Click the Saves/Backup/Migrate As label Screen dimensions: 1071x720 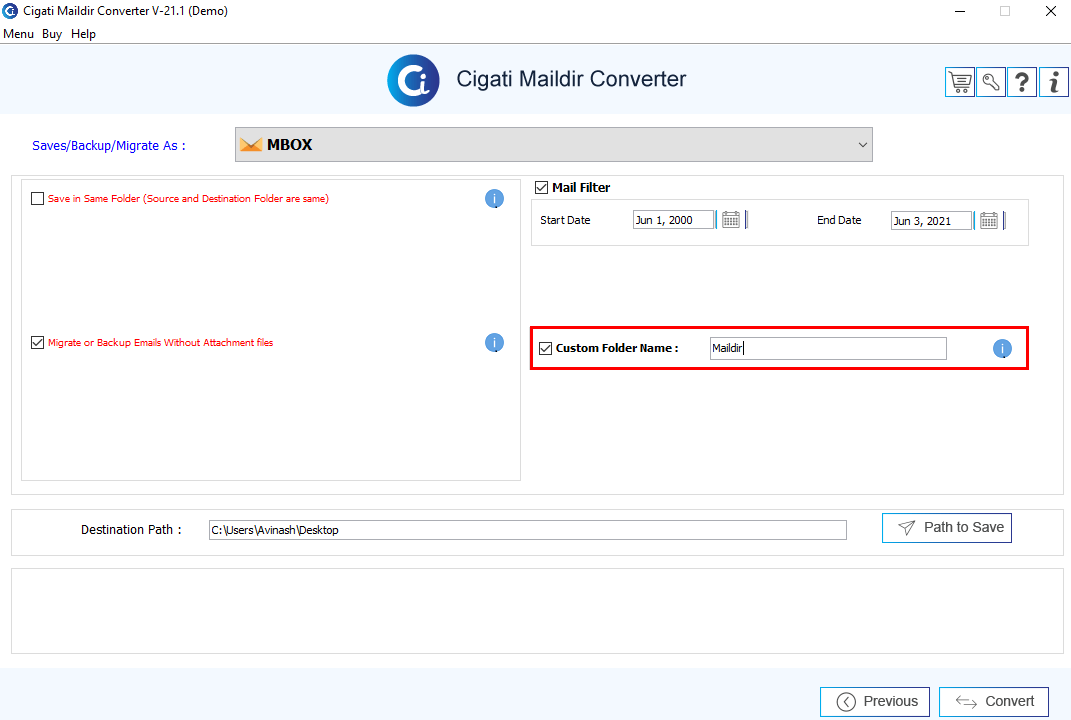[x=109, y=146]
